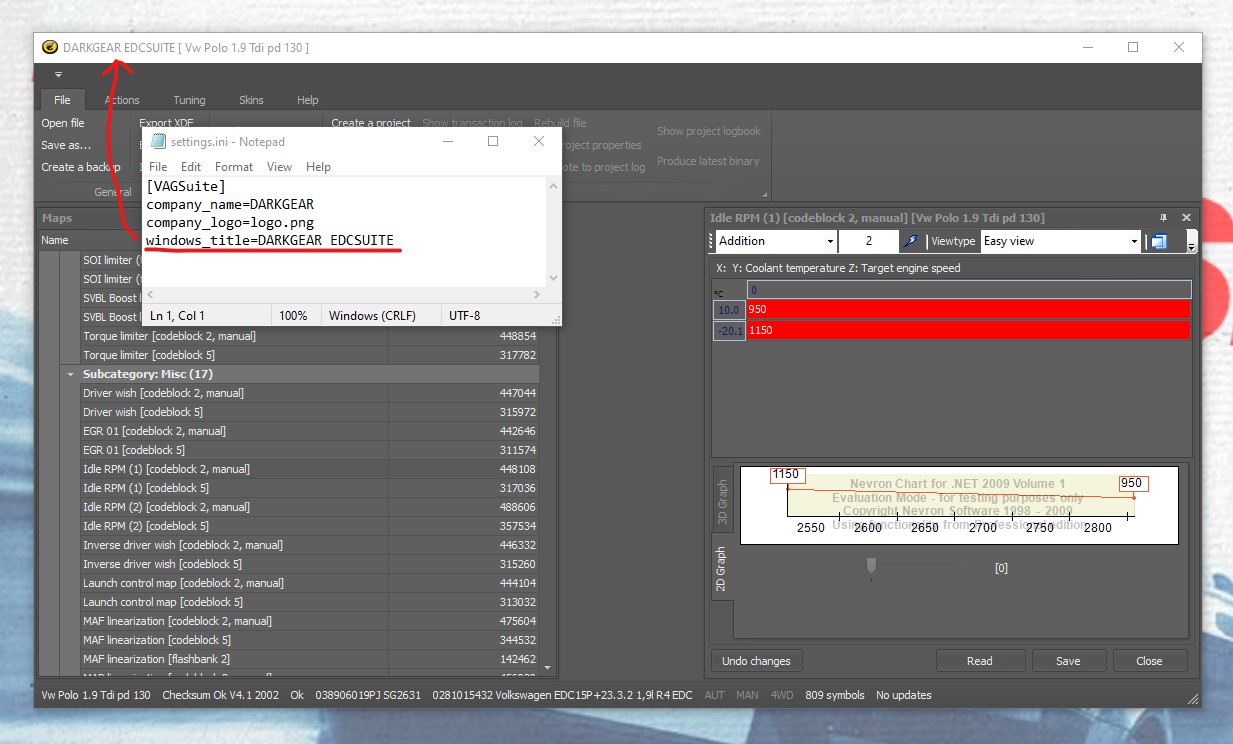Select Driver wish [codeblock 5] row
Image resolution: width=1233 pixels, height=744 pixels.
[x=310, y=412]
